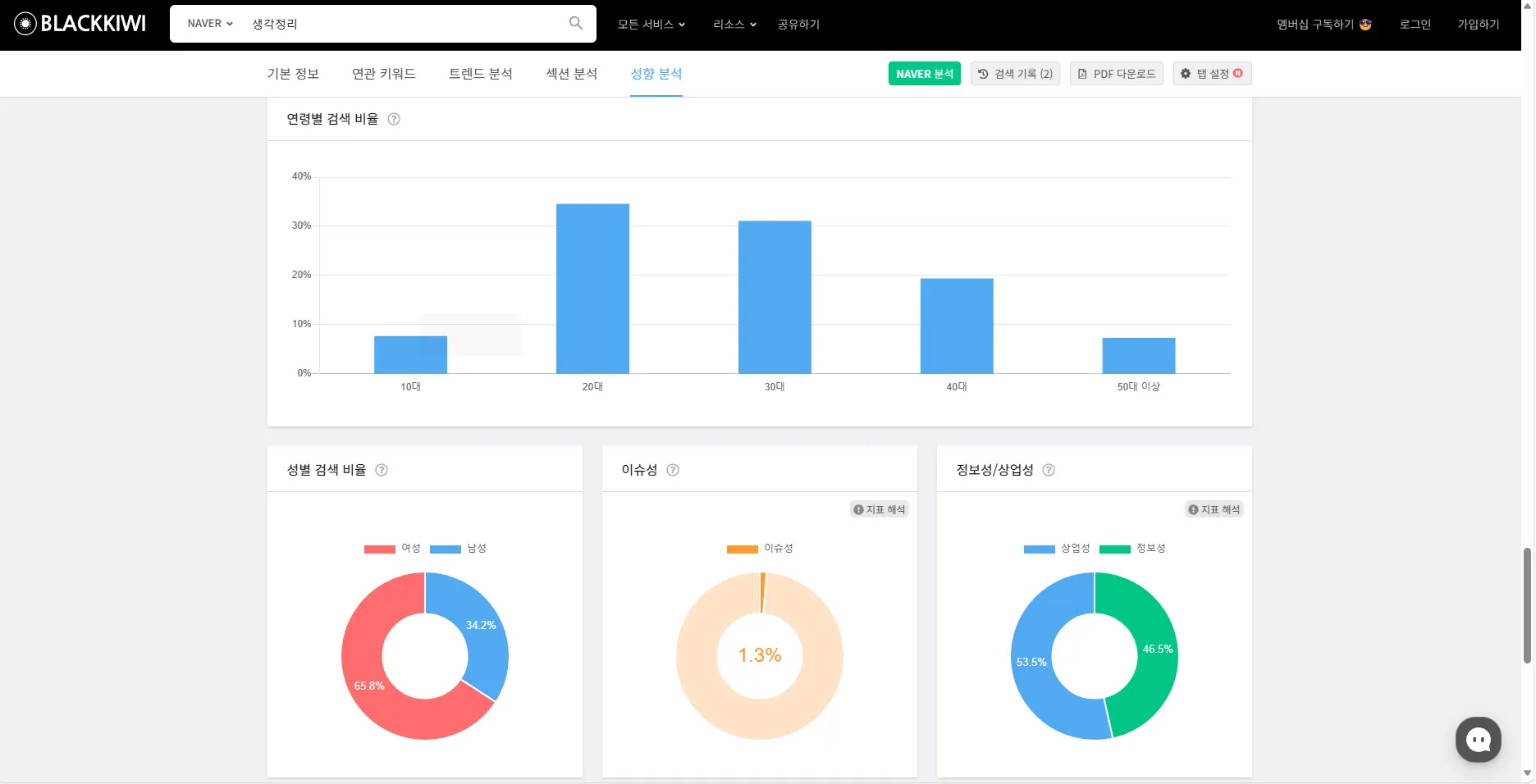Toggle 여성 legend in gender chart
Screen dimensions: 1536x784
tap(392, 549)
